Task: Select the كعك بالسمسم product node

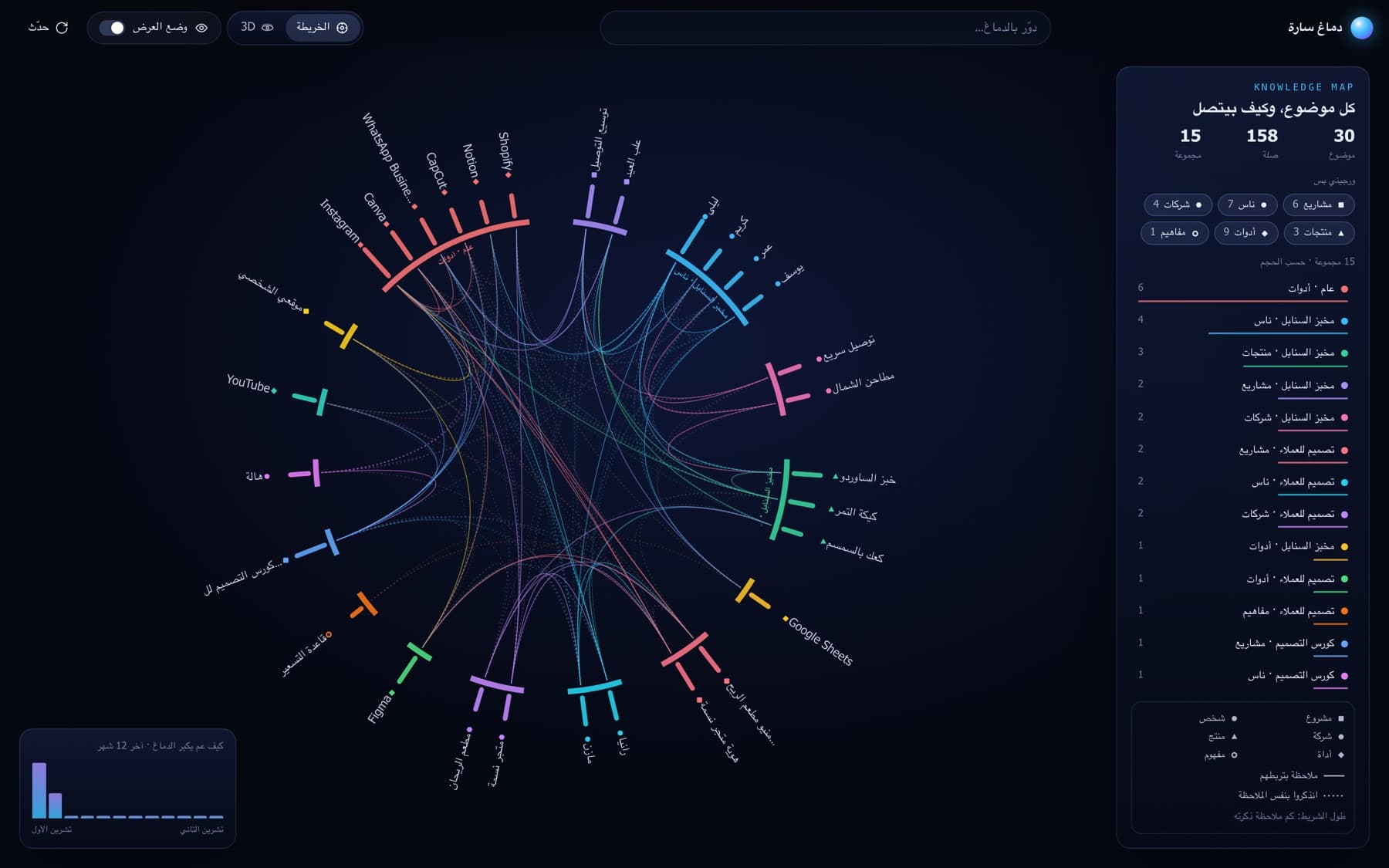Action: 852,551
